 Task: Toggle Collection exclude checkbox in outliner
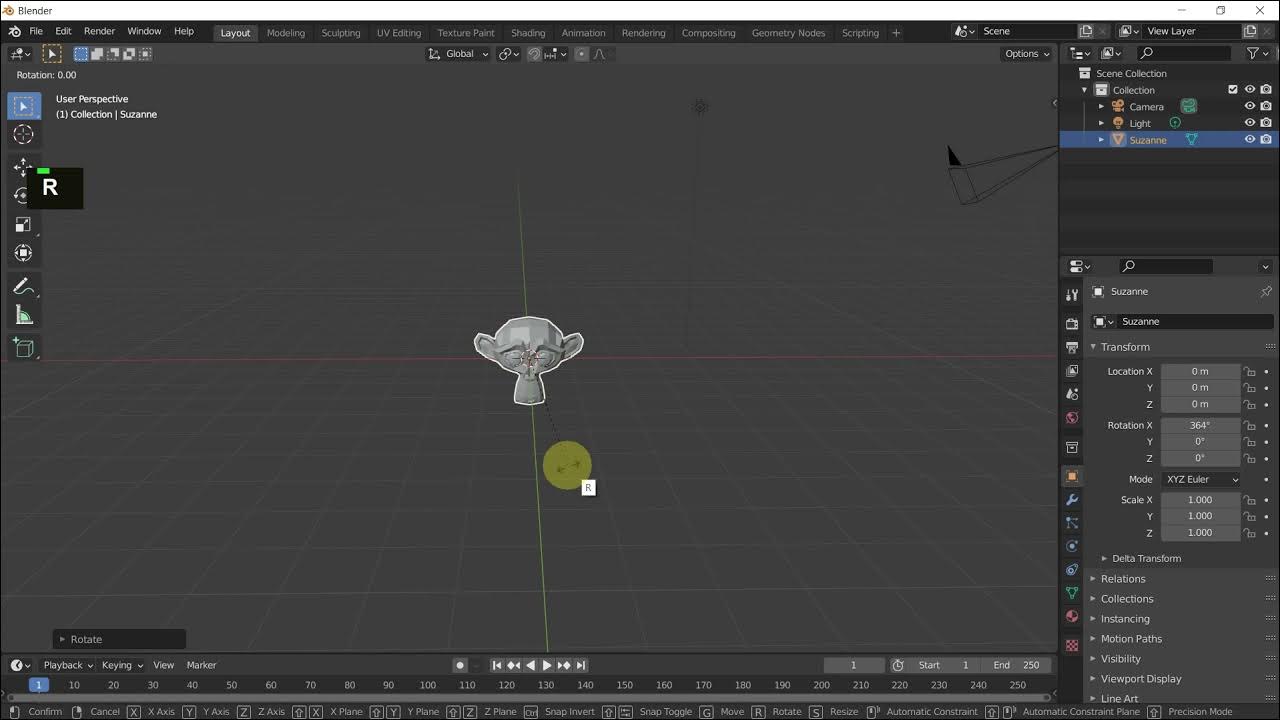pos(1233,90)
